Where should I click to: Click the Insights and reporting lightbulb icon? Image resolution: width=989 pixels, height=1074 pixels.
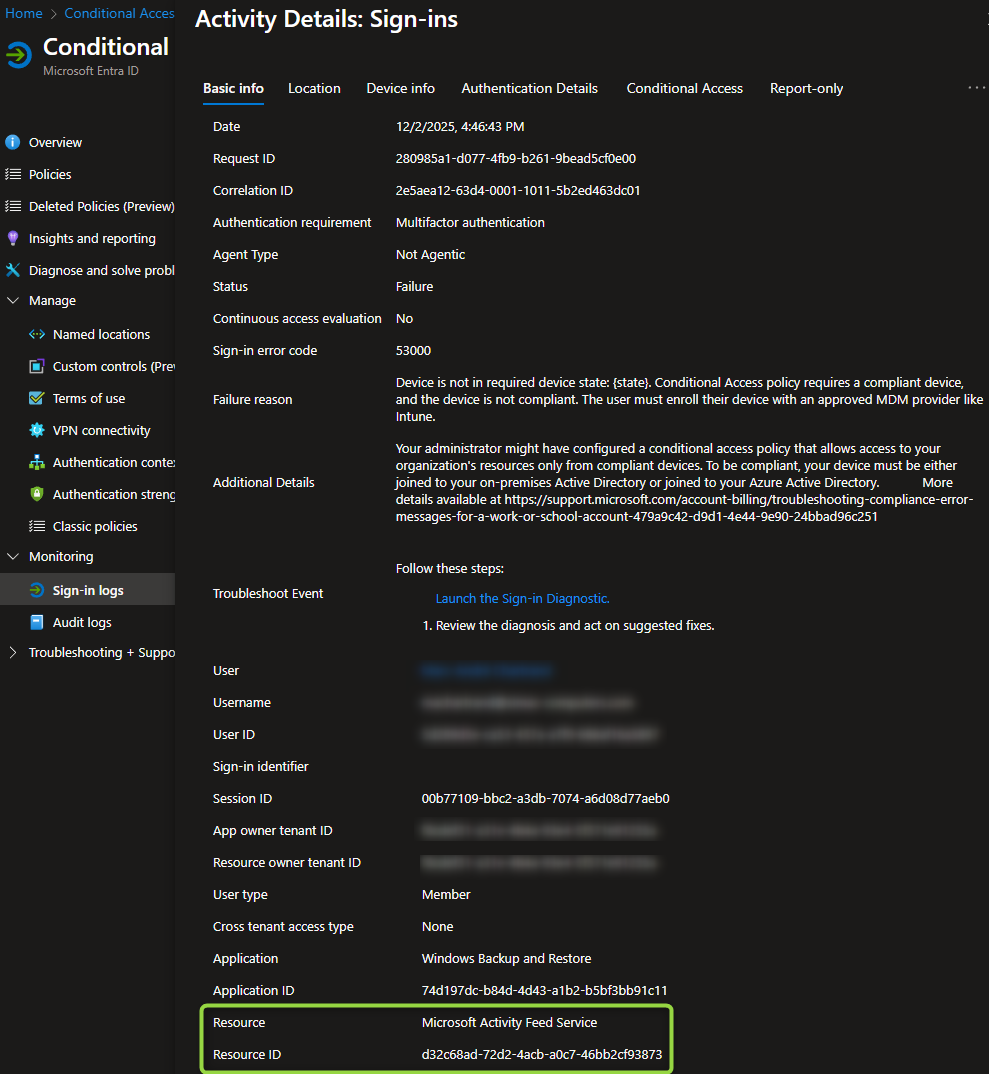click(12, 238)
